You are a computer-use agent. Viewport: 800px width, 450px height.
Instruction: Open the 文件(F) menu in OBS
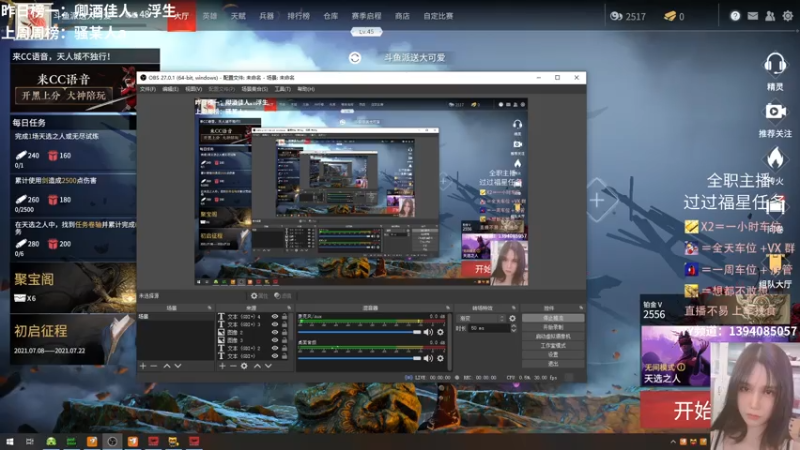[147, 89]
